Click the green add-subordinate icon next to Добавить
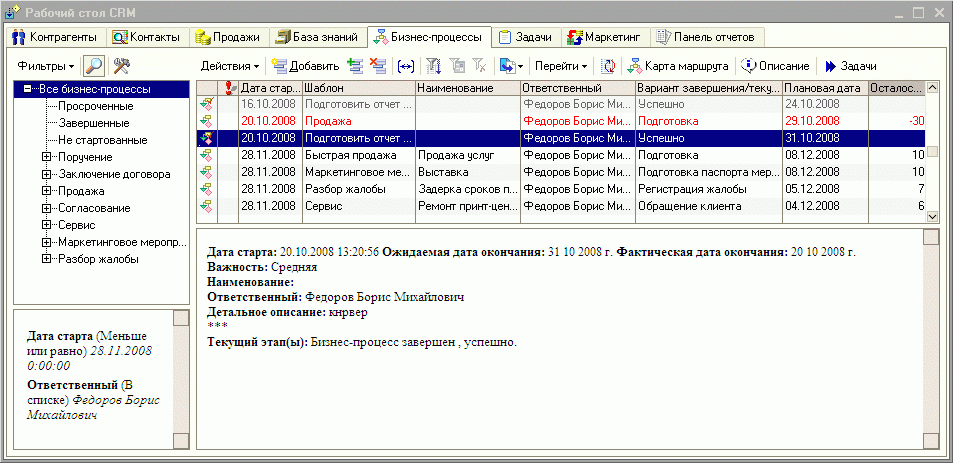The width and height of the screenshot is (953, 463). (354, 66)
